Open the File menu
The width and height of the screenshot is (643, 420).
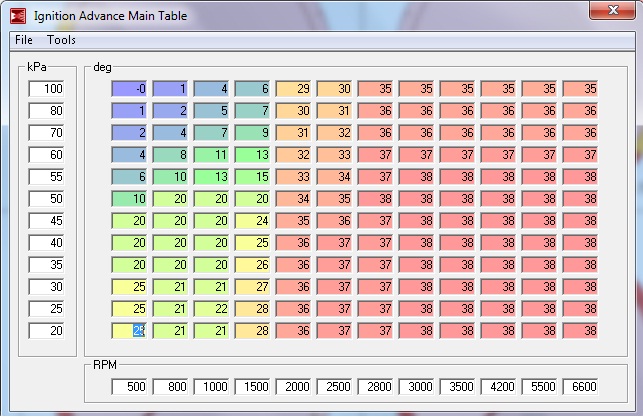24,40
